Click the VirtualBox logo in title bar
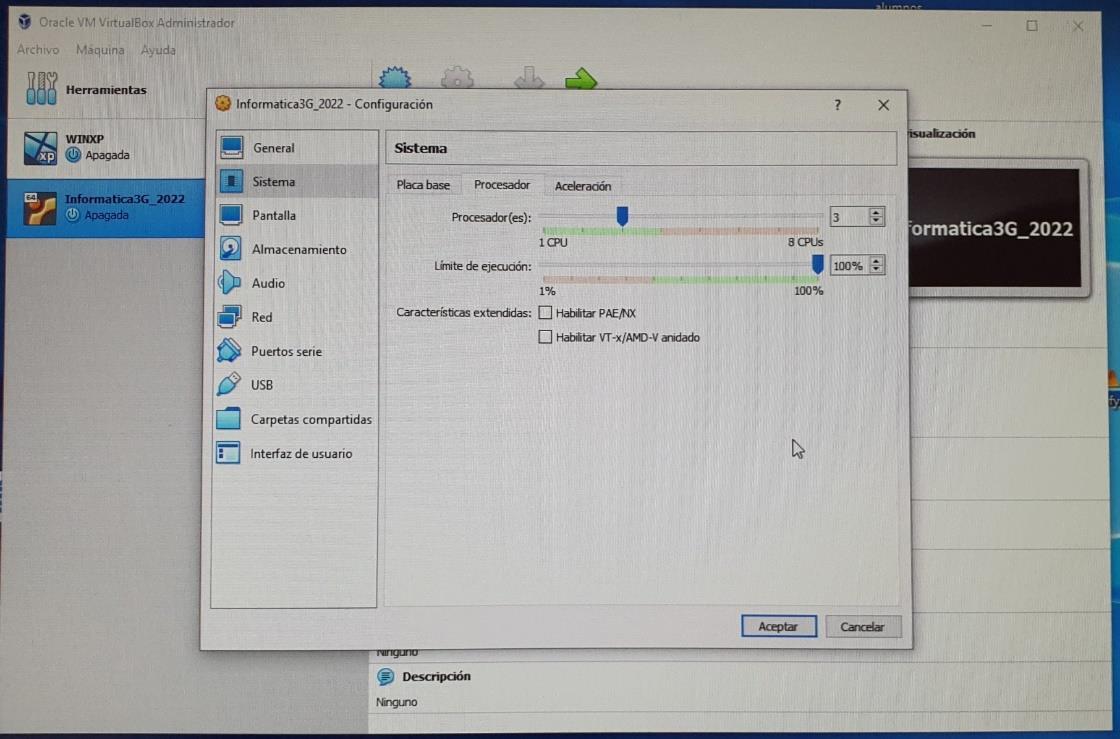 [25, 21]
